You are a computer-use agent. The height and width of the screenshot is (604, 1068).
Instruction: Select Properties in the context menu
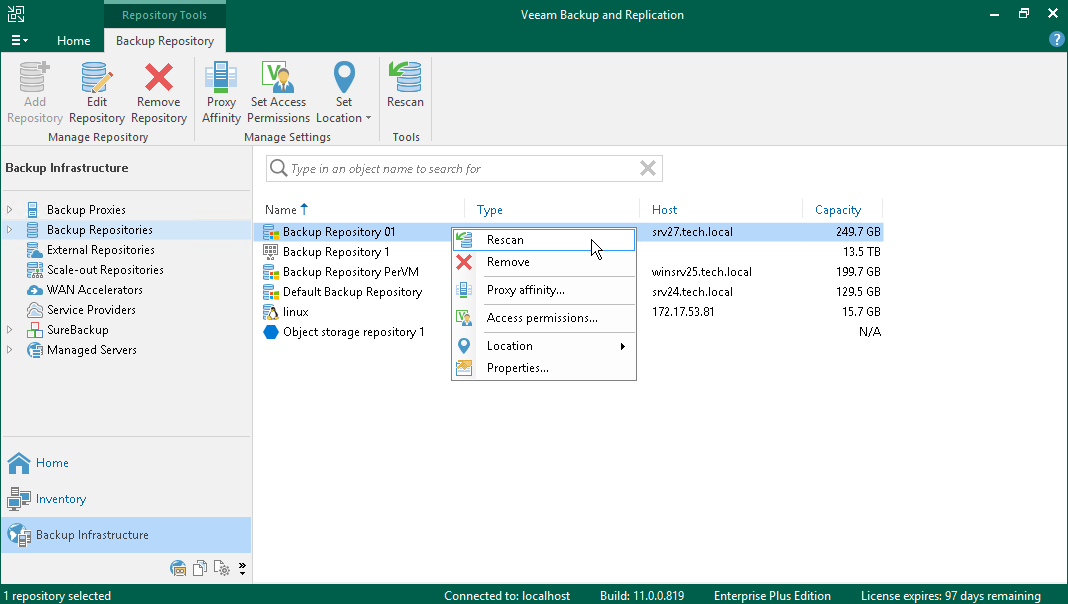click(517, 368)
